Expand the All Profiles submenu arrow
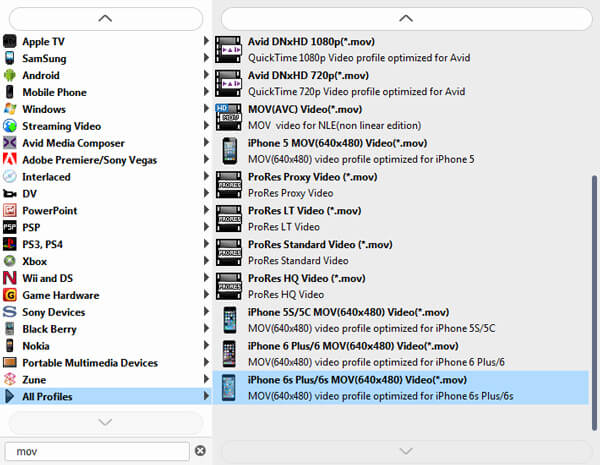 pos(206,396)
